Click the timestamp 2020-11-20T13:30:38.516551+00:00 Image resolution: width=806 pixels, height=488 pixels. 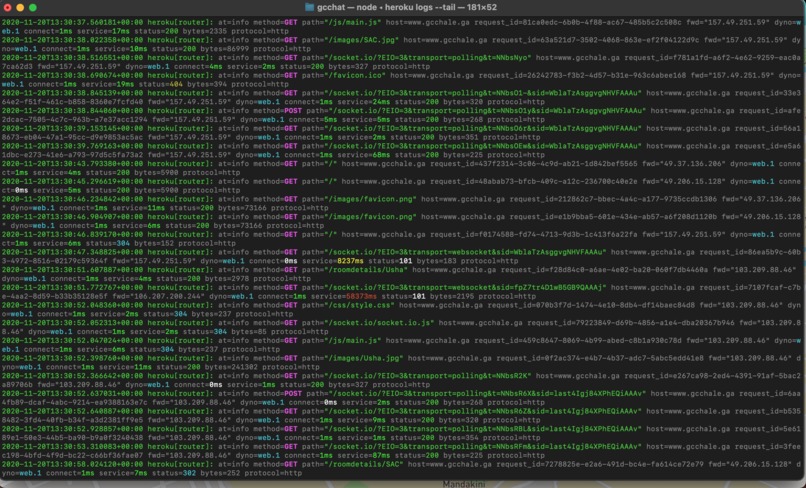(x=72, y=58)
